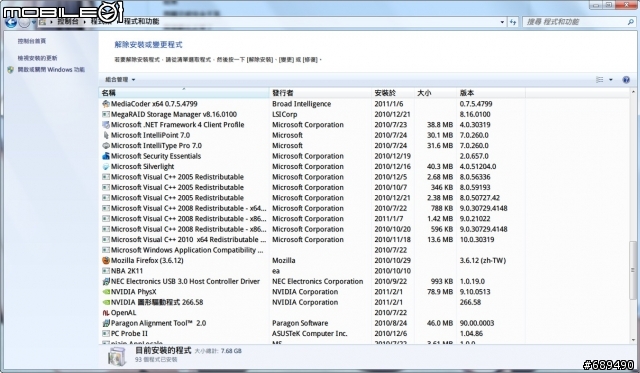640x373 pixels.
Task: Click the NVIDIA PhysX icon
Action: [x=106, y=292]
